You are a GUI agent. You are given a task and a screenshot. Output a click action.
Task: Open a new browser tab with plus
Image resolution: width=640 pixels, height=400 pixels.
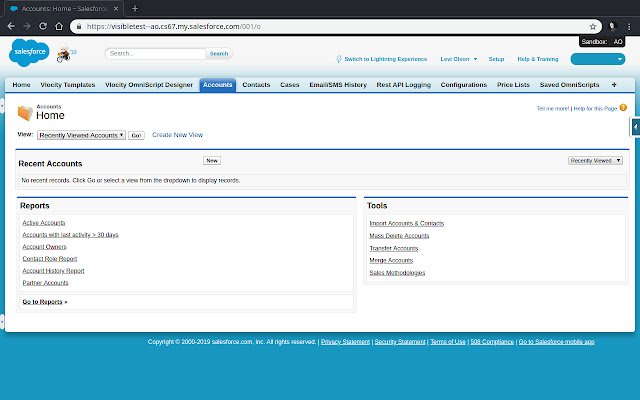[135, 8]
